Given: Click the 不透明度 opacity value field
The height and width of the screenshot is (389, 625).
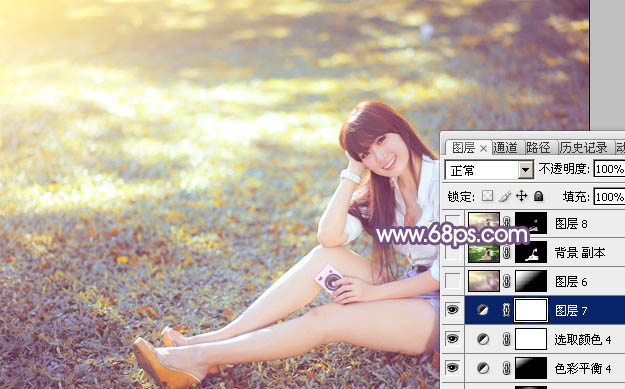Looking at the screenshot, I should pyautogui.click(x=609, y=169).
